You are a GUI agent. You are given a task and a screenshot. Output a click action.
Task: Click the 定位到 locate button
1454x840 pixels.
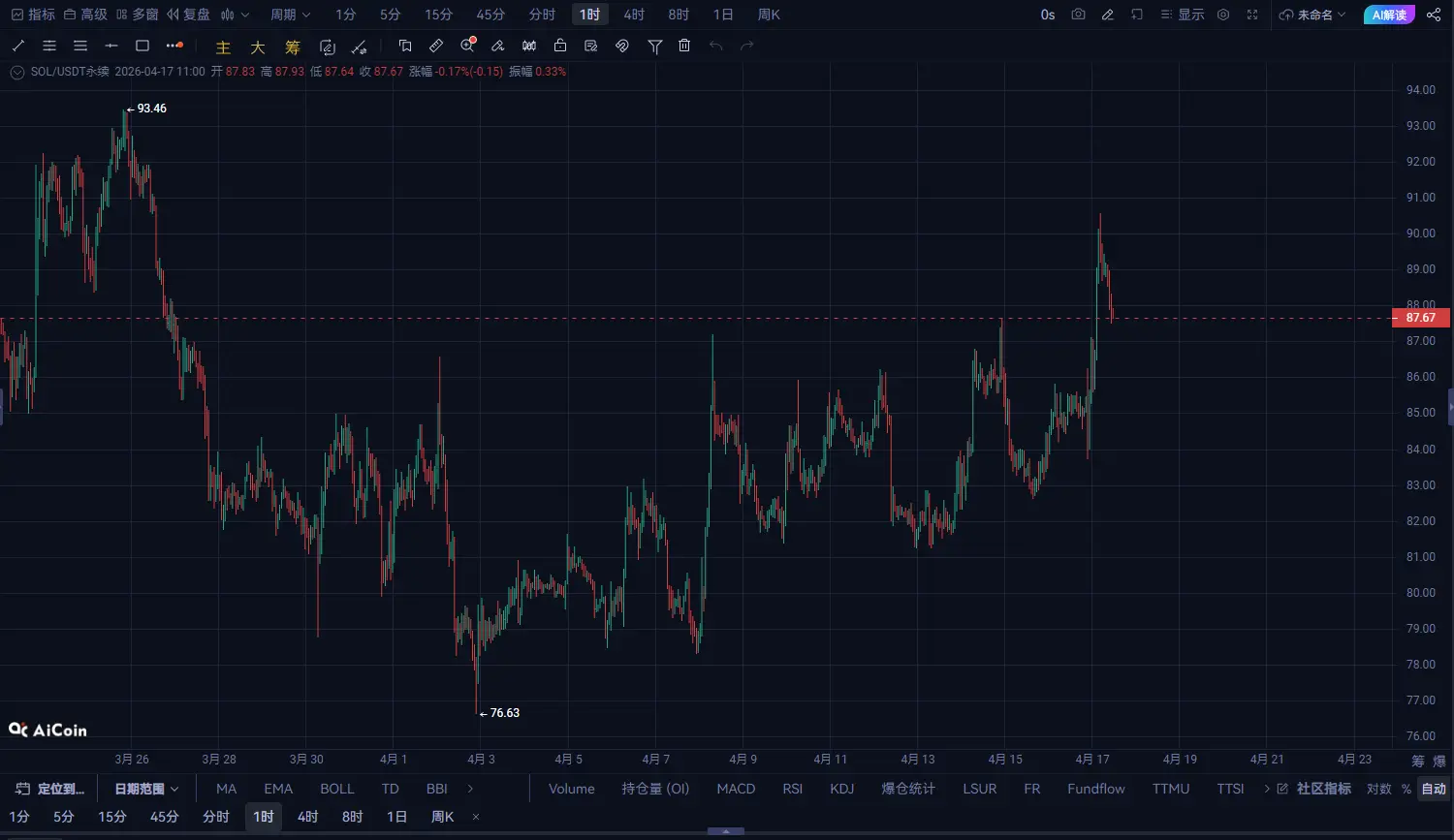pos(50,789)
